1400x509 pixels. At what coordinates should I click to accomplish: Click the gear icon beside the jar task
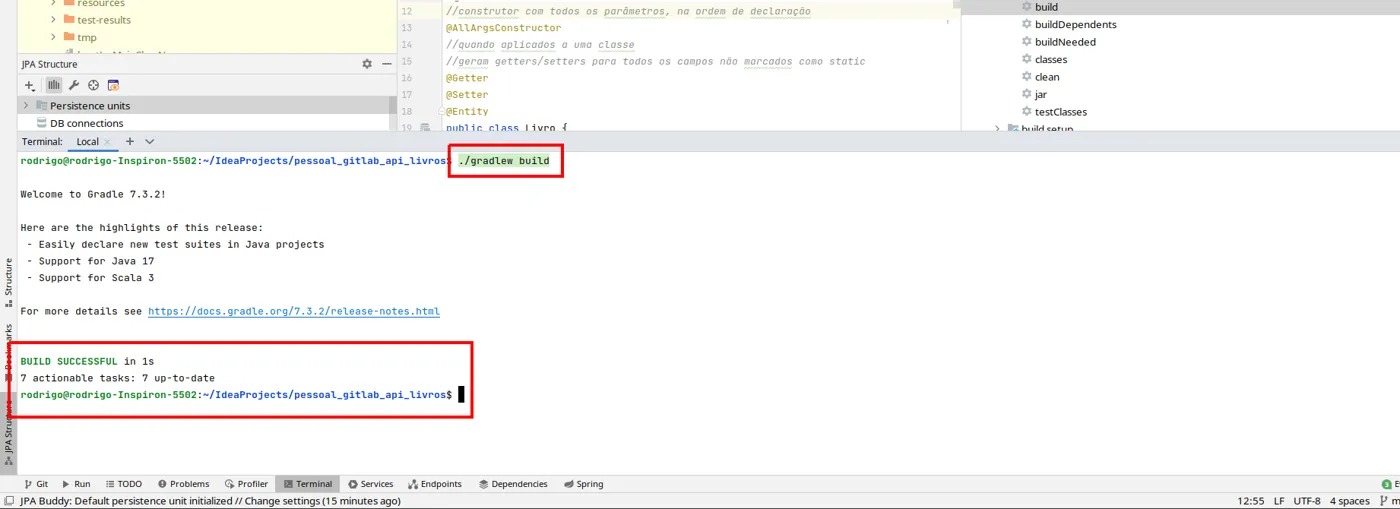point(1026,95)
